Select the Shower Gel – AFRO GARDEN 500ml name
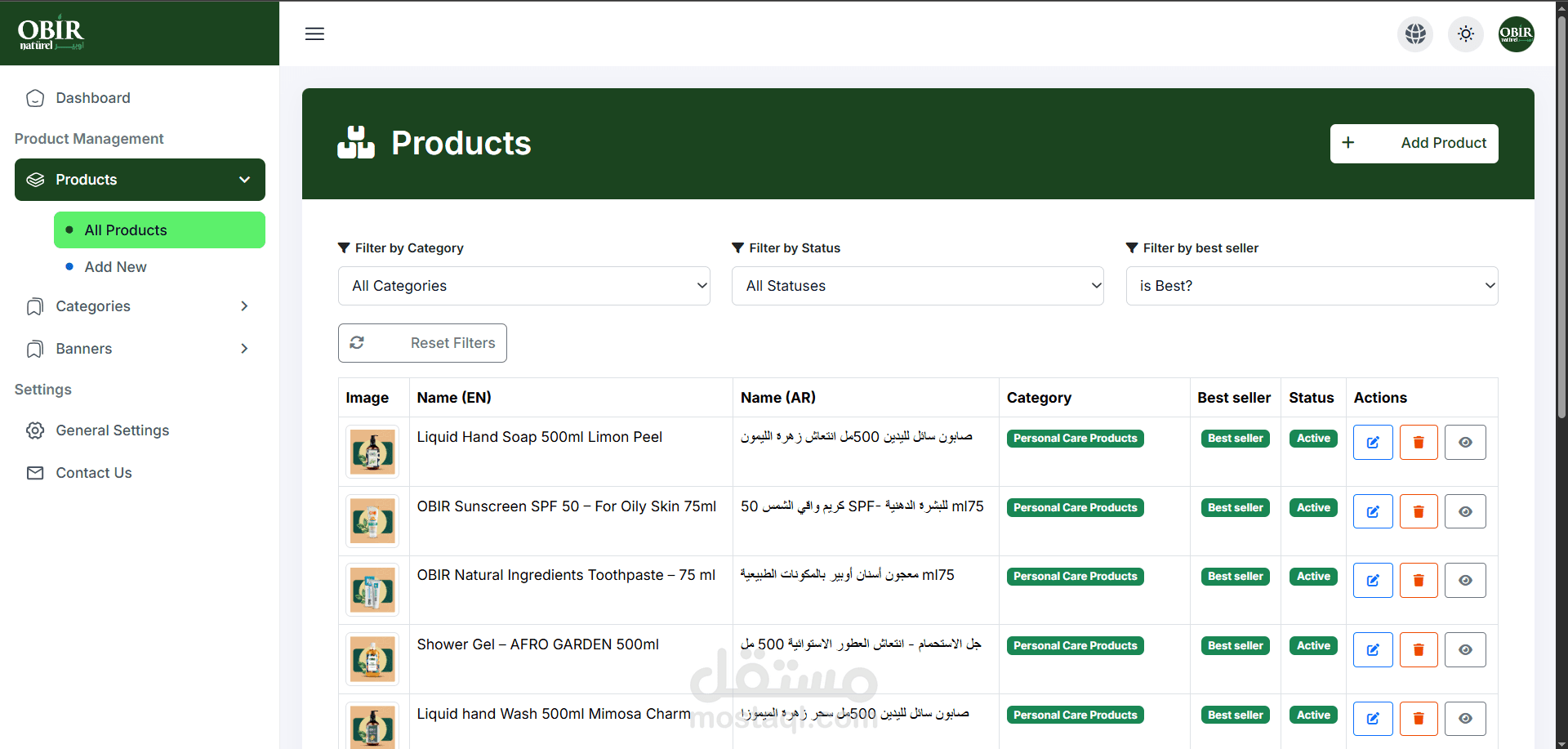Screen dimensions: 1568x749 (538, 644)
